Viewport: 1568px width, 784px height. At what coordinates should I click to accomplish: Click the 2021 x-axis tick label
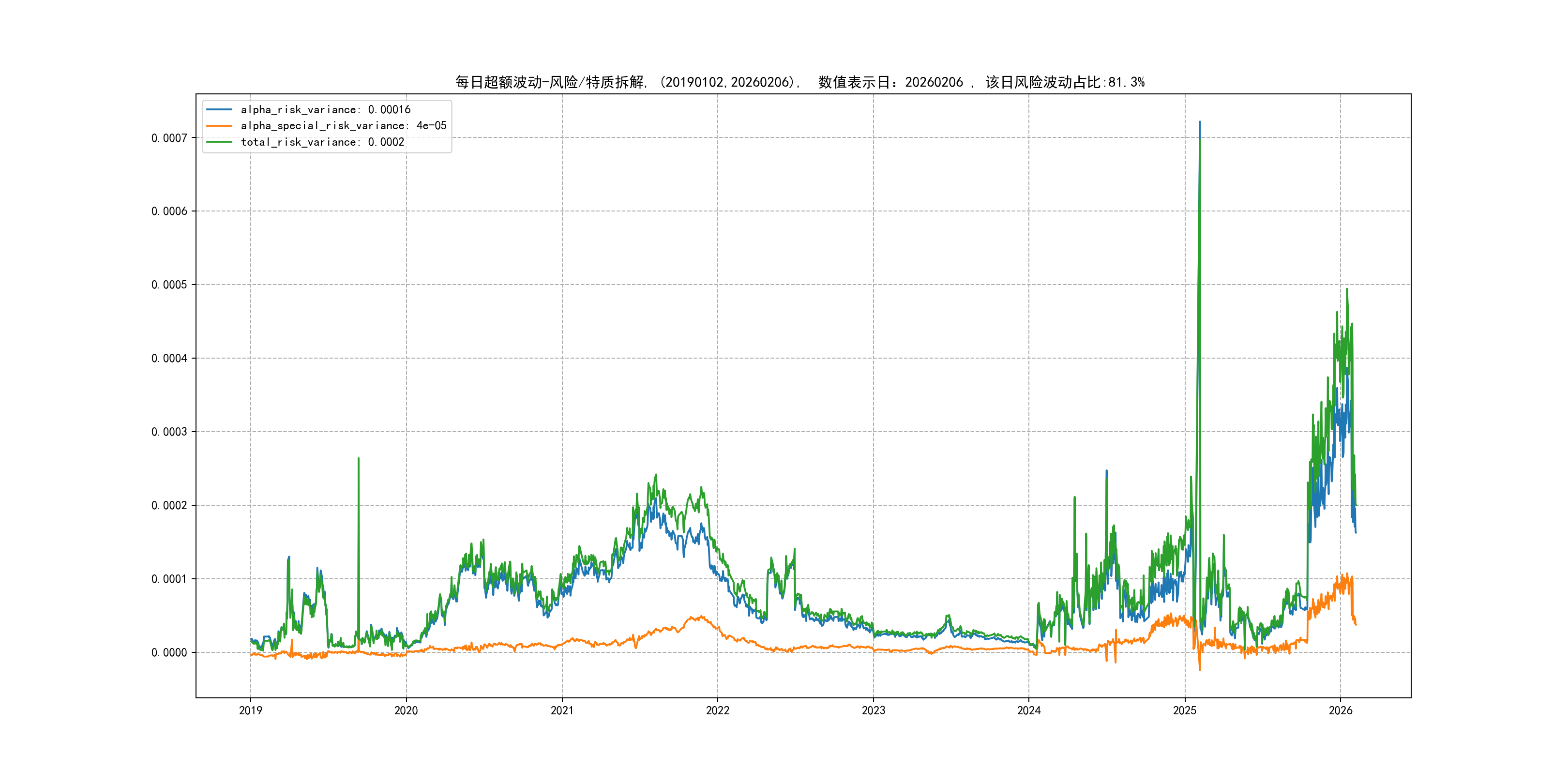click(562, 710)
